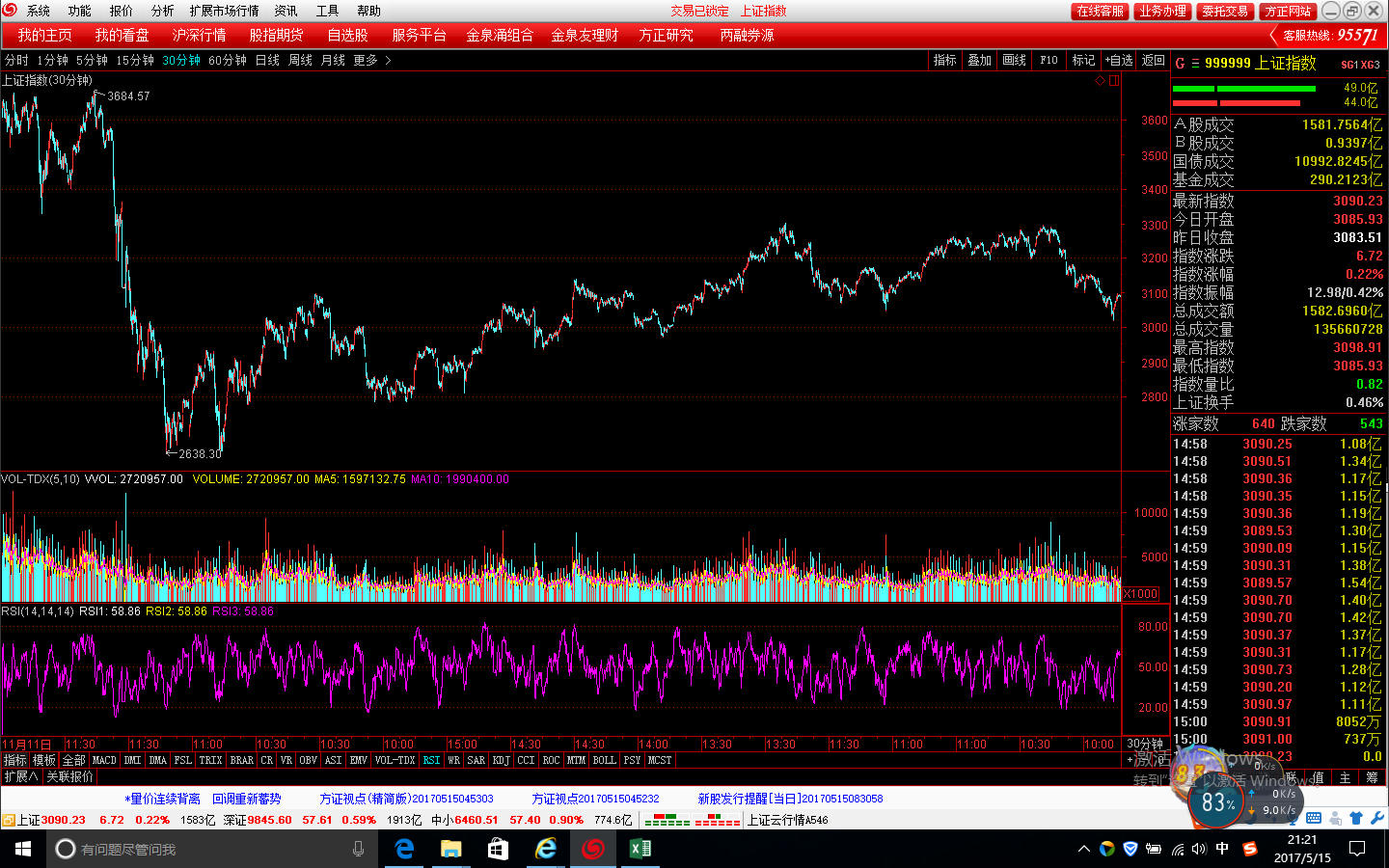Click the Sogou input method tray icon
This screenshot has height=868, width=1389.
tap(1249, 849)
